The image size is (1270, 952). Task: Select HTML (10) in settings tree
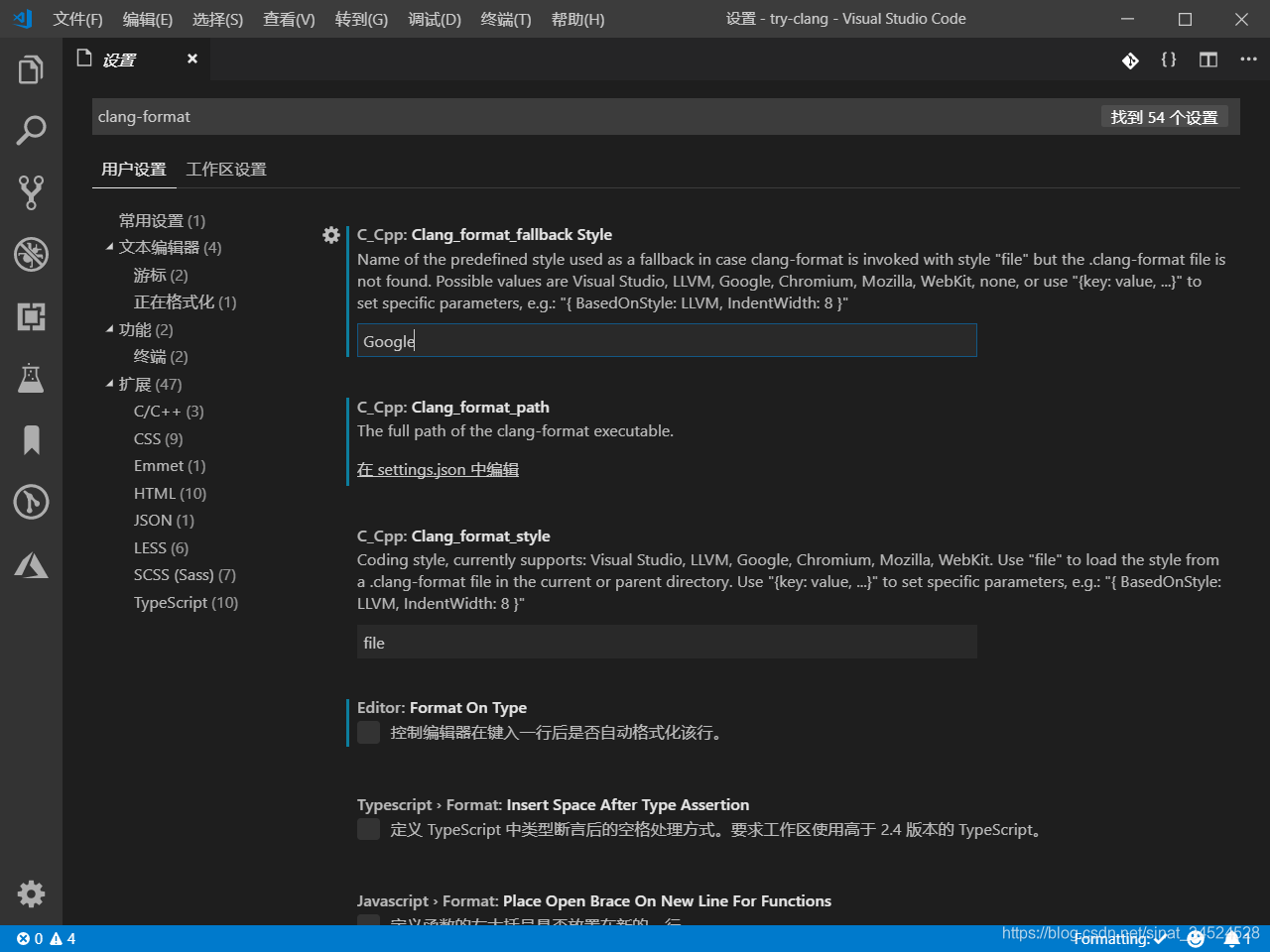(x=171, y=493)
